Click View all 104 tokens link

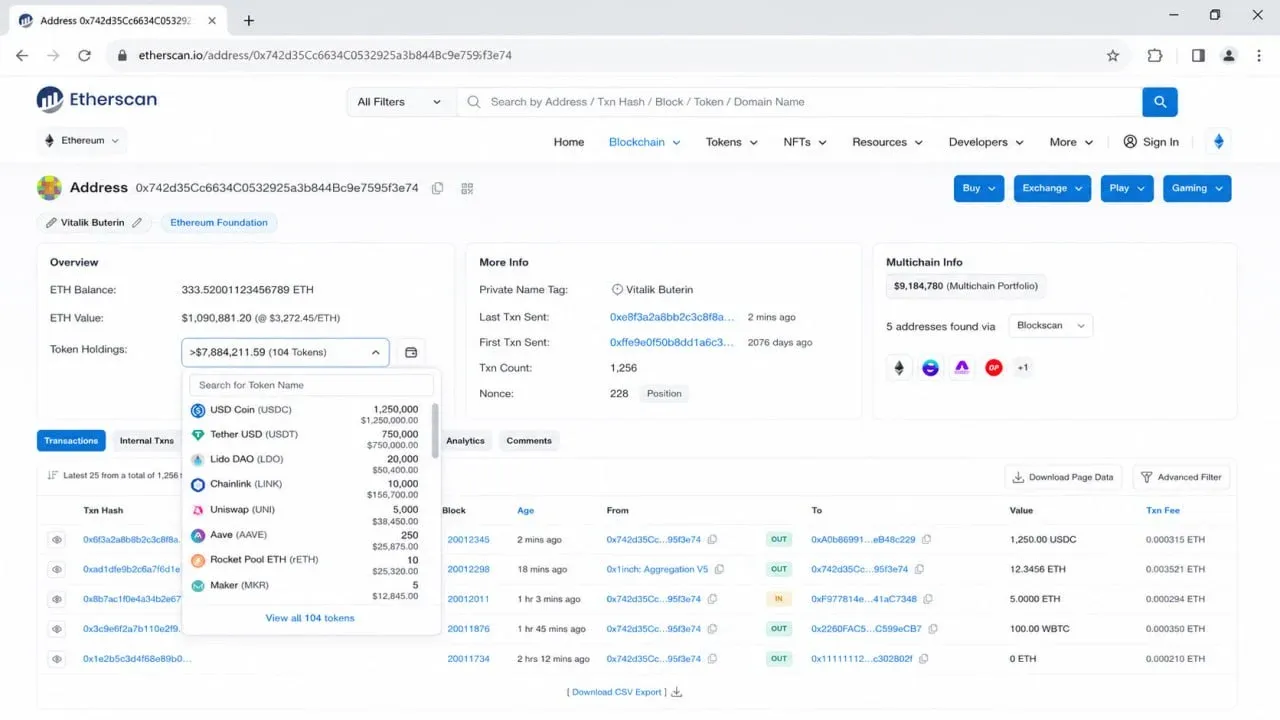[x=310, y=618]
